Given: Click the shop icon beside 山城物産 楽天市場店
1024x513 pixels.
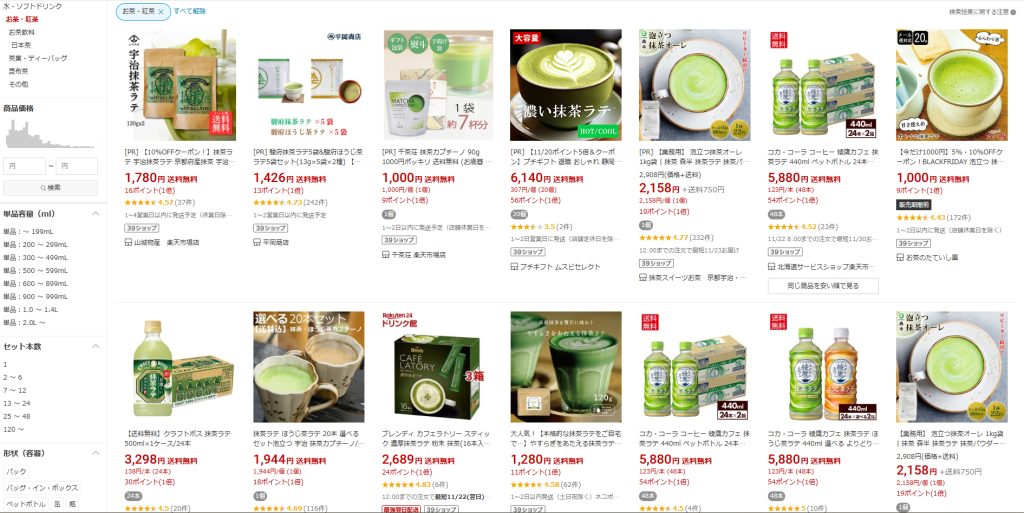Looking at the screenshot, I should click(128, 242).
